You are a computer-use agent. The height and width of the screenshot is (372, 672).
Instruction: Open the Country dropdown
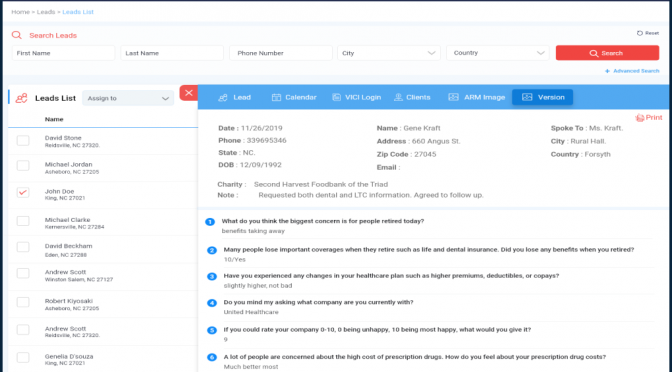pos(498,53)
